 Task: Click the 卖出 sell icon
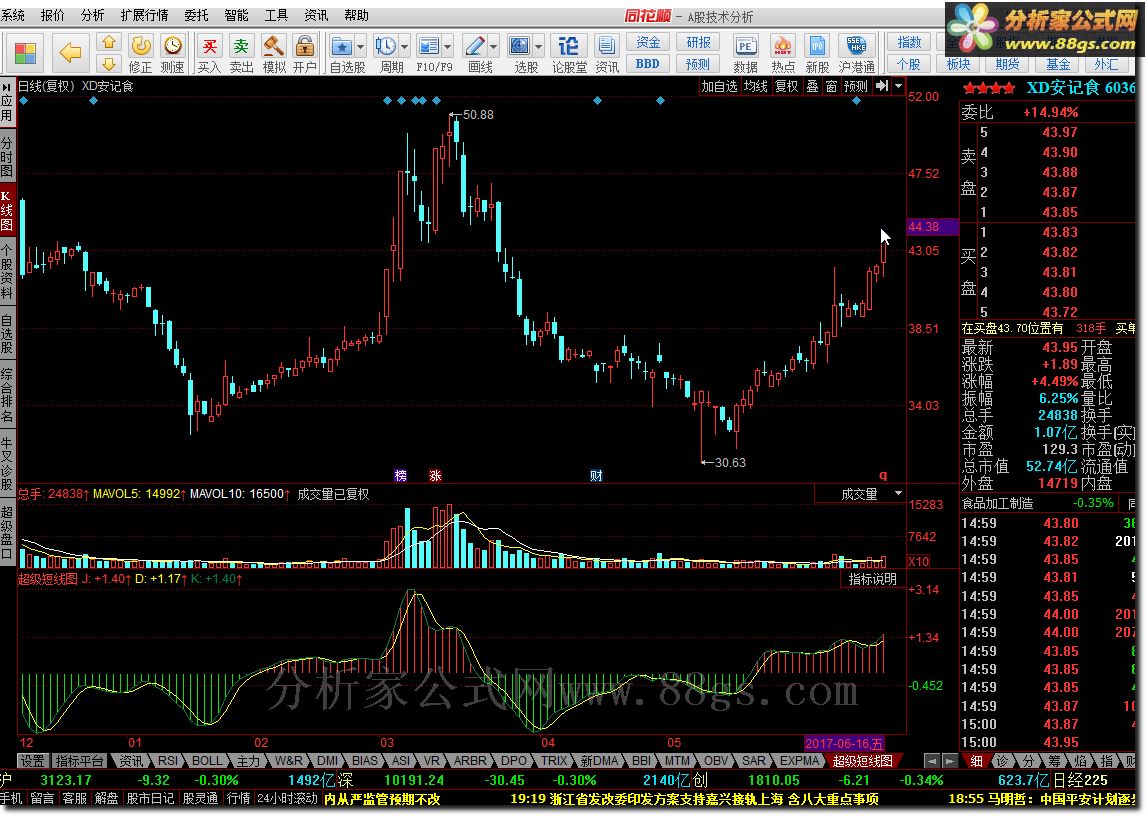click(x=241, y=53)
